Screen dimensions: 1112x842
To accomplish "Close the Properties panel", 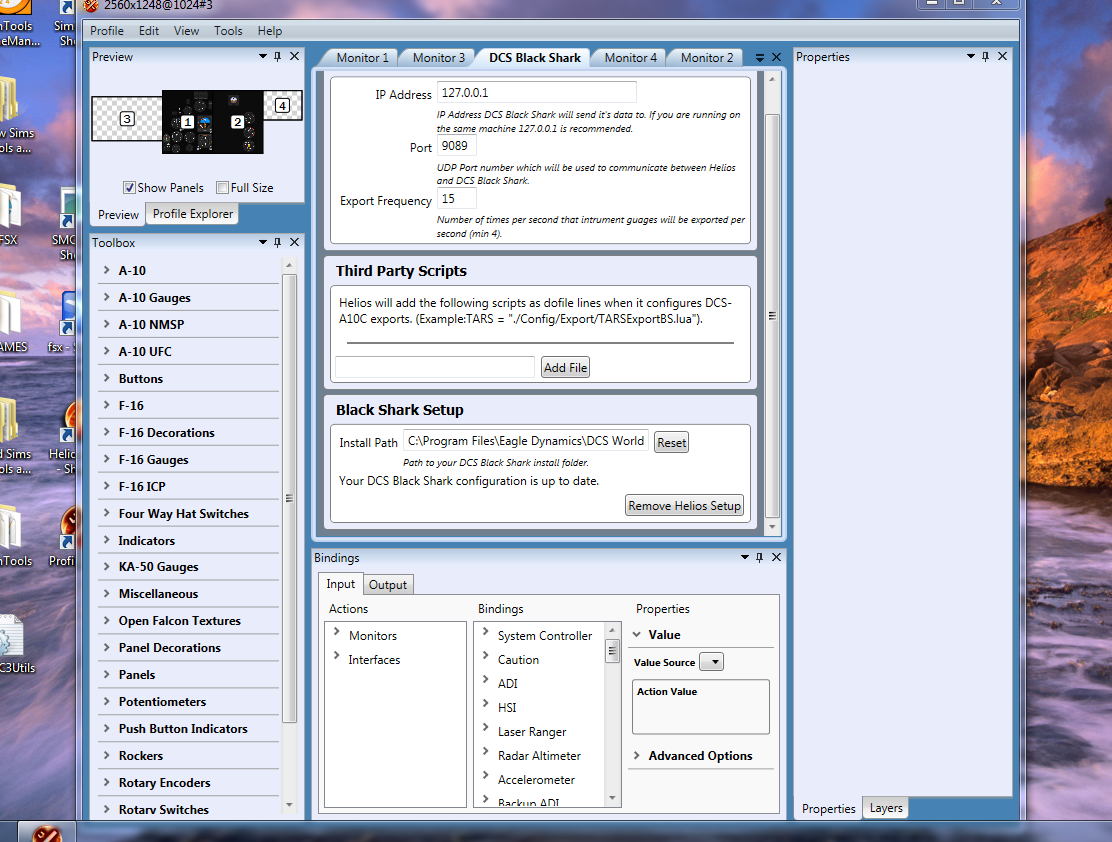I will [x=1002, y=56].
